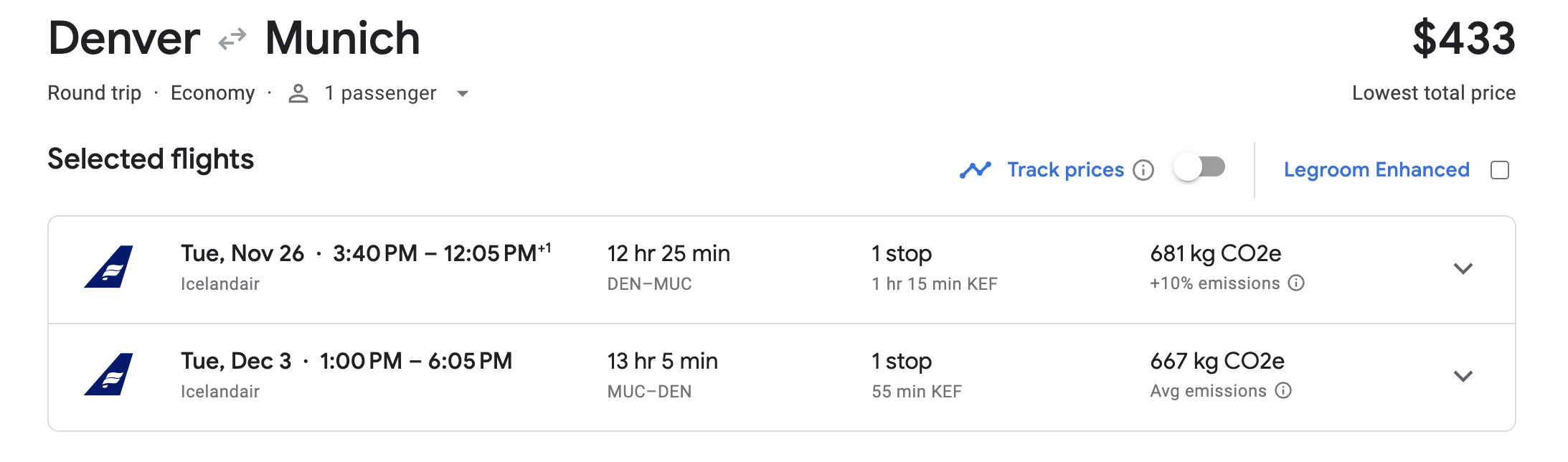Click the Track prices chart icon
Screen dimensions: 1568x462
pyautogui.click(x=976, y=169)
